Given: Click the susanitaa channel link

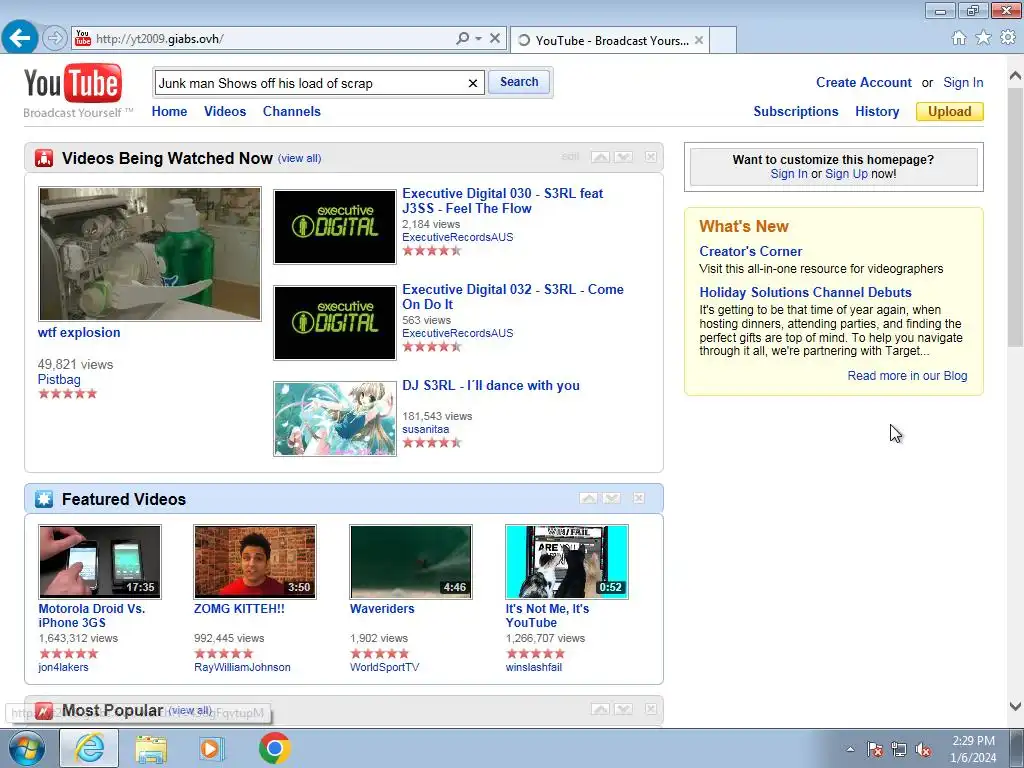Looking at the screenshot, I should 425,429.
